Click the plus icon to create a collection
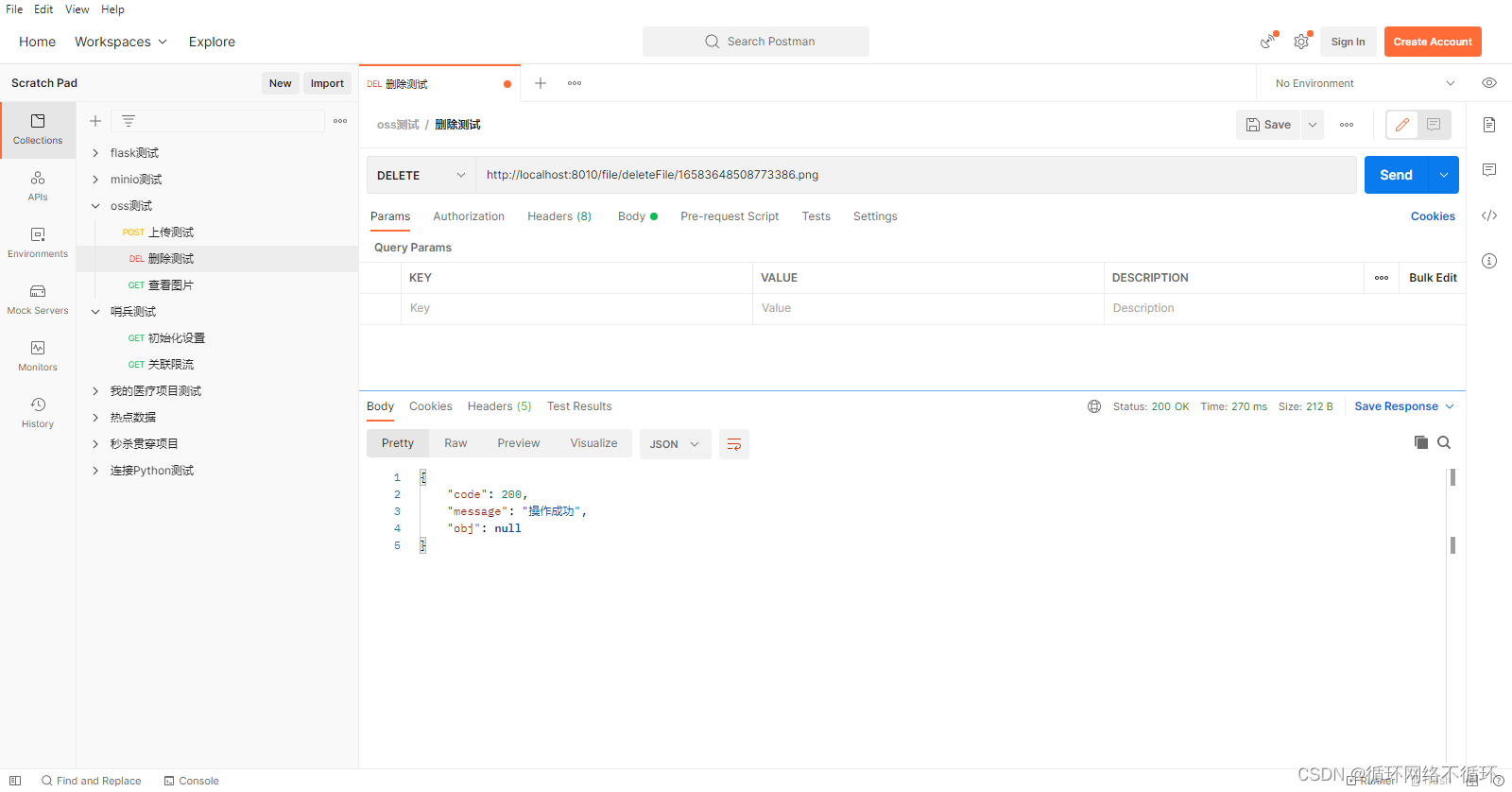 [x=95, y=121]
